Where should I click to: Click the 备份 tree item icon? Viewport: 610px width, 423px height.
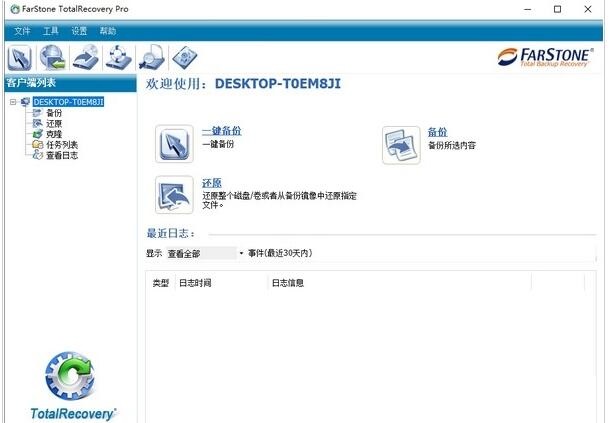(x=37, y=113)
